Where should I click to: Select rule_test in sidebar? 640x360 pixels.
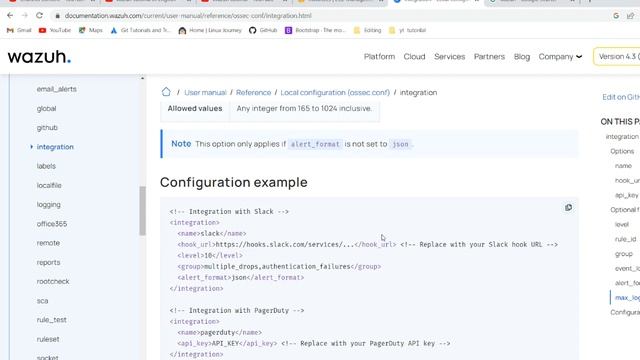click(51, 320)
